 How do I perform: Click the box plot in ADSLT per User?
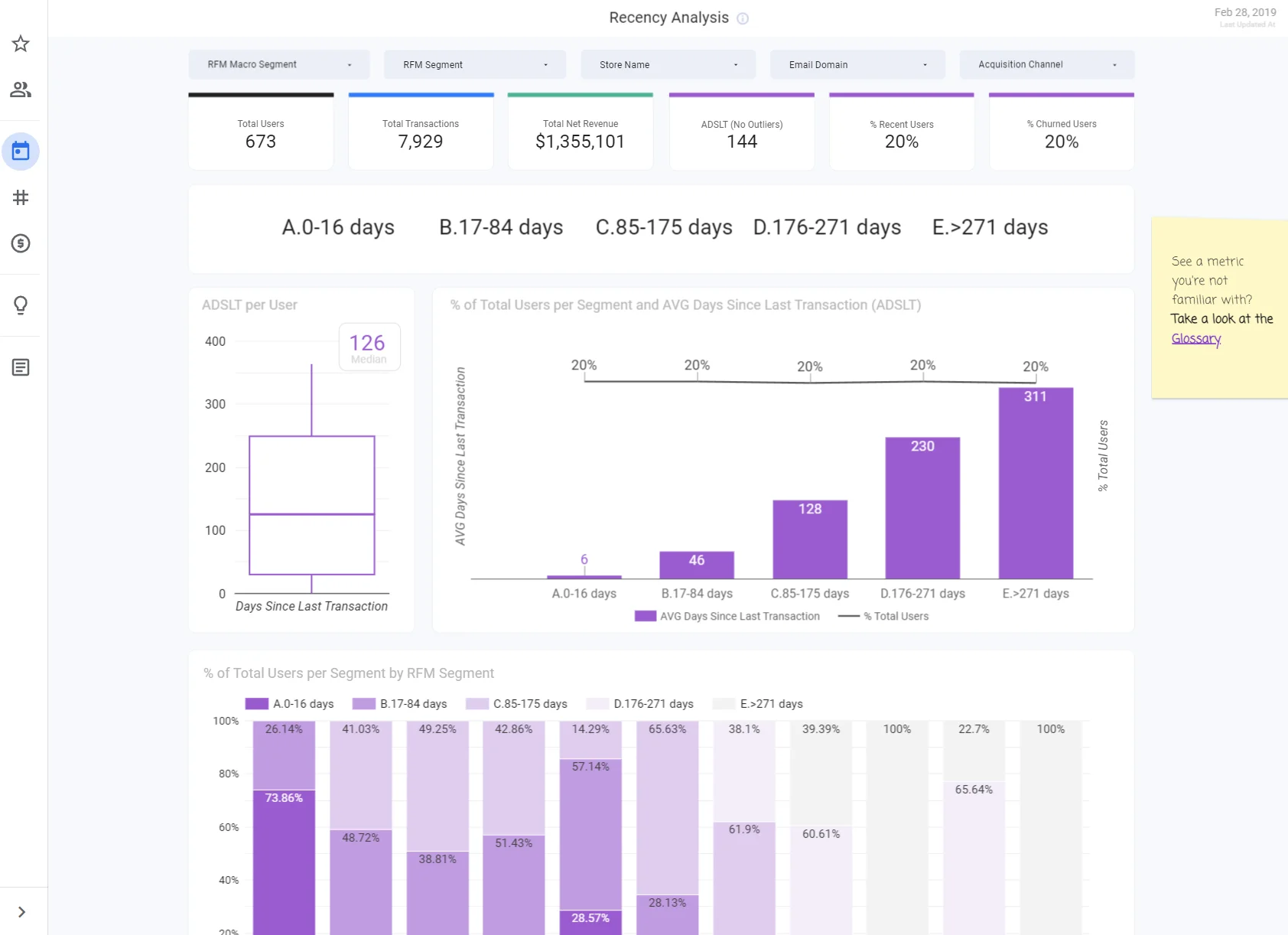[x=312, y=505]
